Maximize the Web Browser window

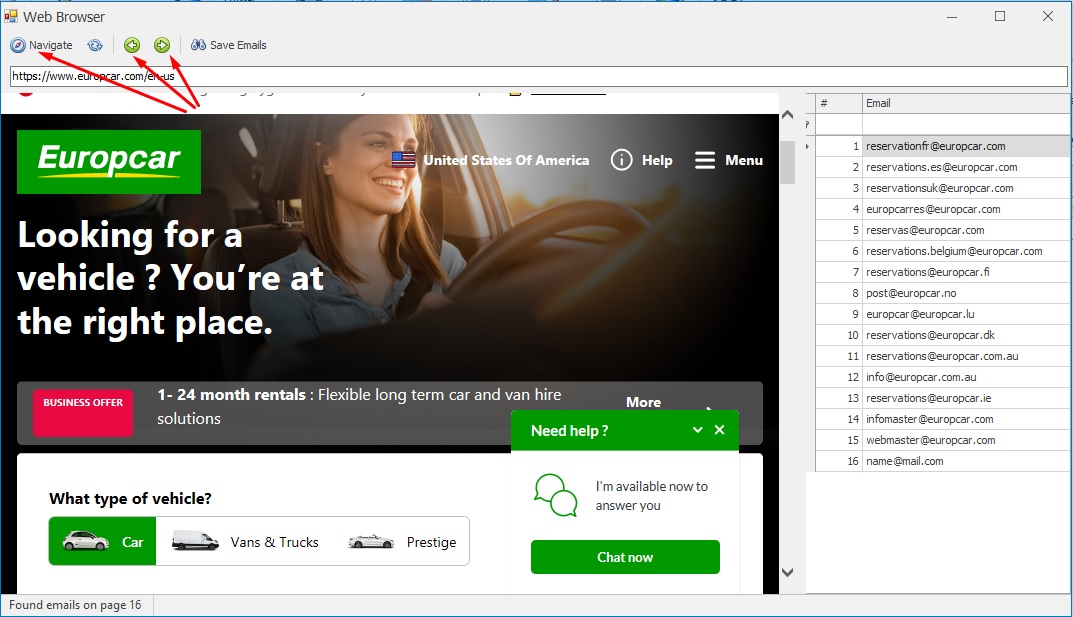point(1000,16)
